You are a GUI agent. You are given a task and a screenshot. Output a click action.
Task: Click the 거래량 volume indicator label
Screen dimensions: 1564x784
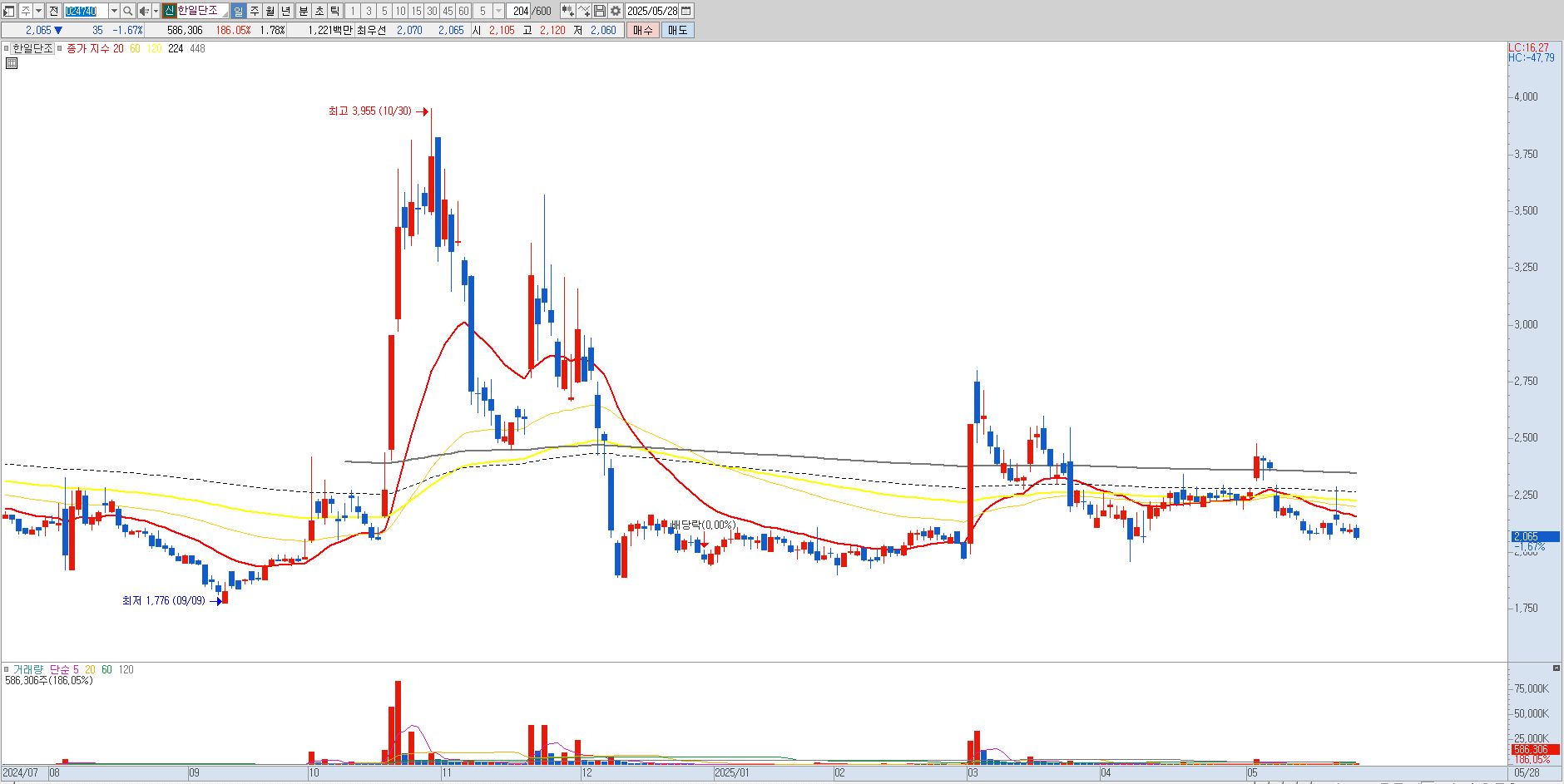(x=27, y=669)
